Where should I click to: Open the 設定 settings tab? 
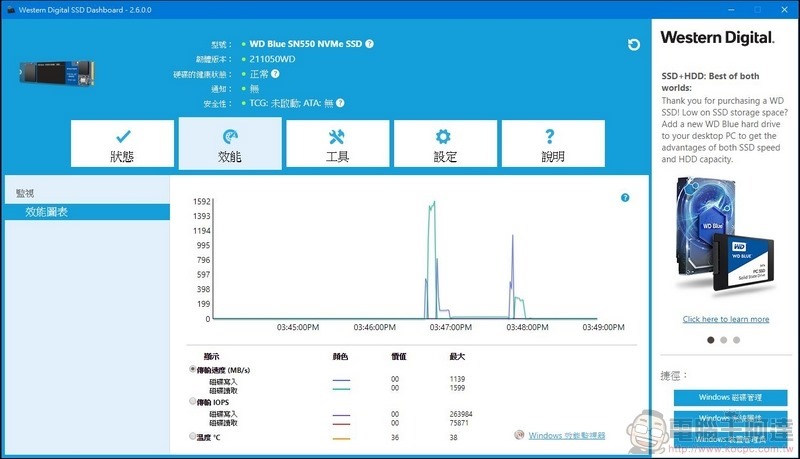[x=445, y=143]
